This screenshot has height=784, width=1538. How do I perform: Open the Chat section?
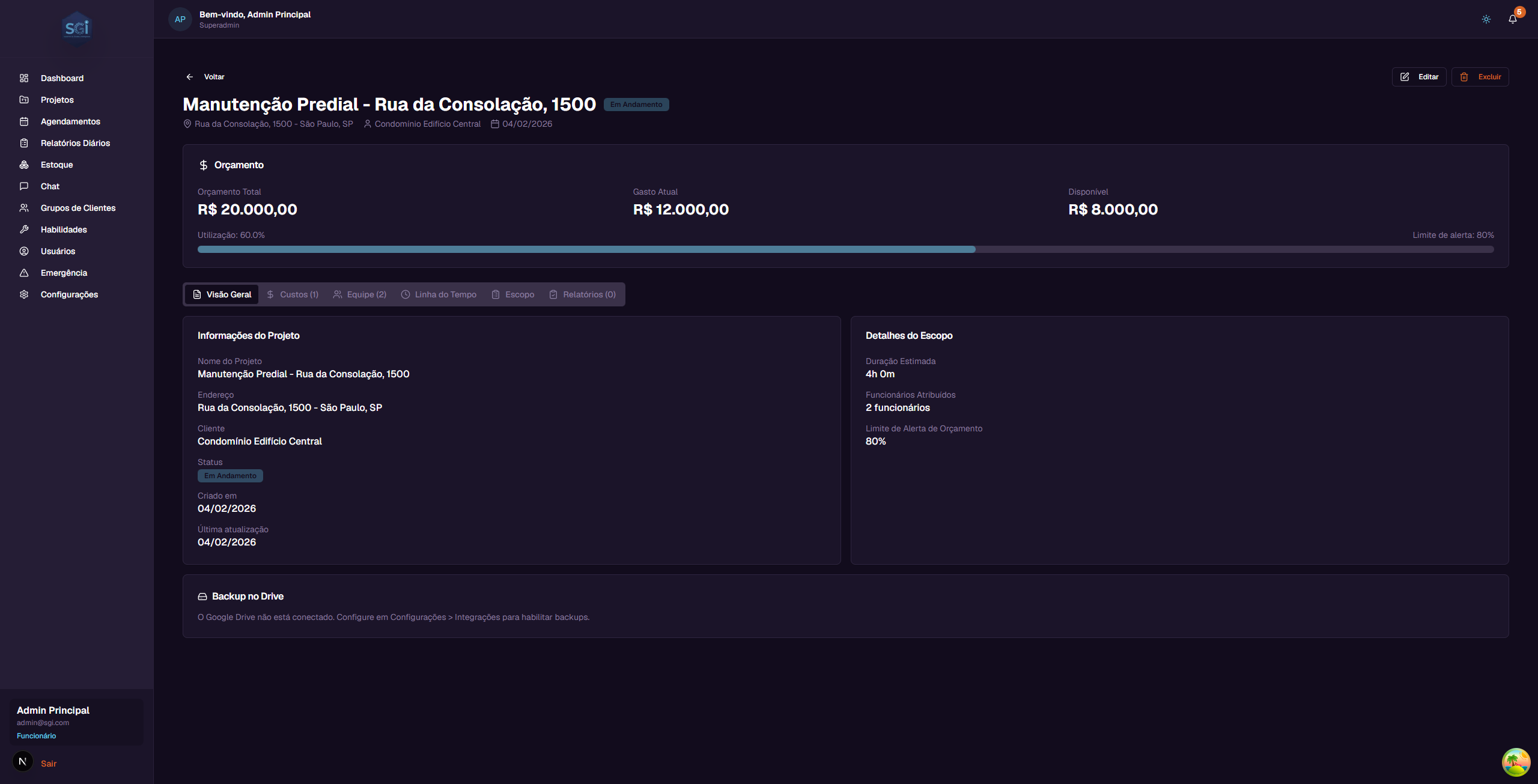point(50,186)
